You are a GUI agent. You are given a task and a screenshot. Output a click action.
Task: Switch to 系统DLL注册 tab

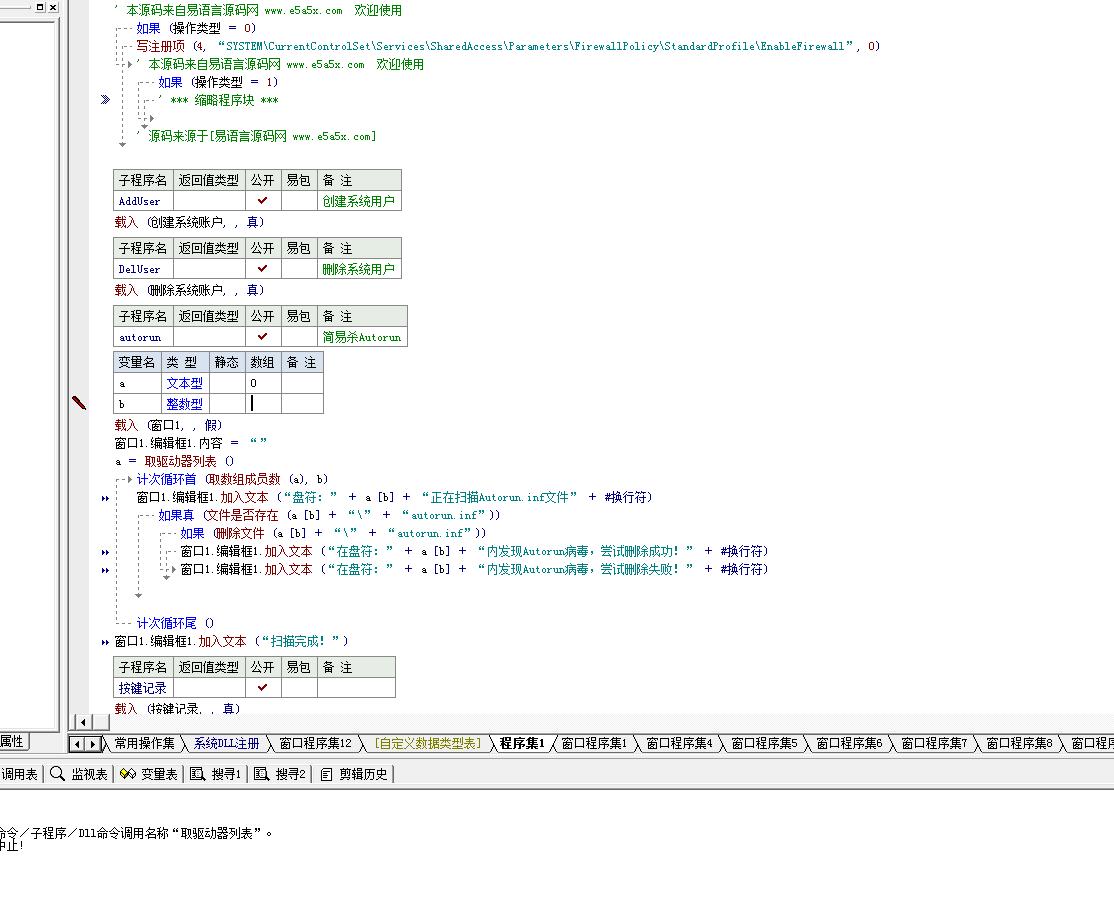pos(227,743)
